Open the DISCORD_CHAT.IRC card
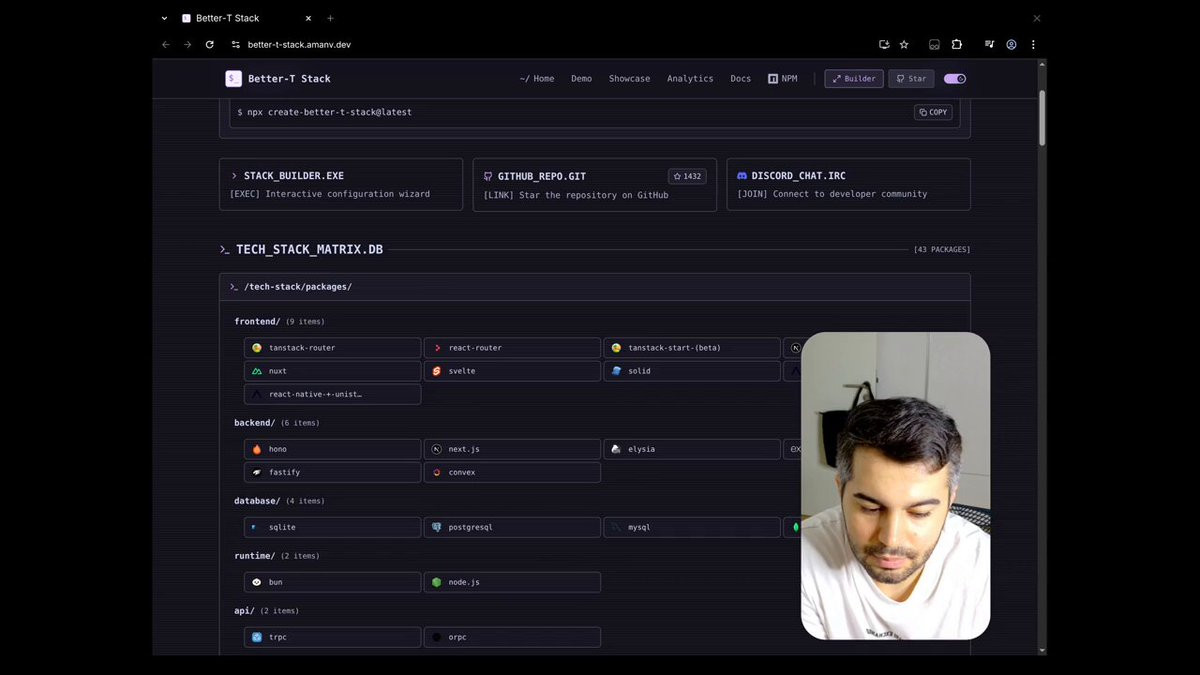Viewport: 1200px width, 675px height. point(848,184)
